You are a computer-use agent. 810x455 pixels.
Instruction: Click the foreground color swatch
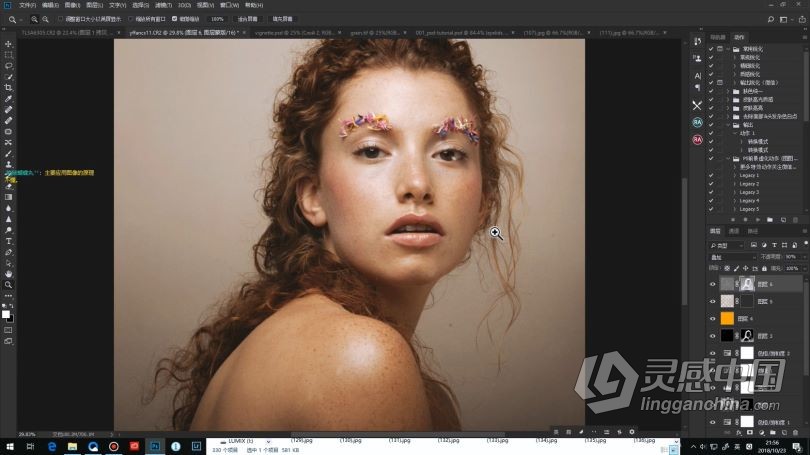coord(6,313)
